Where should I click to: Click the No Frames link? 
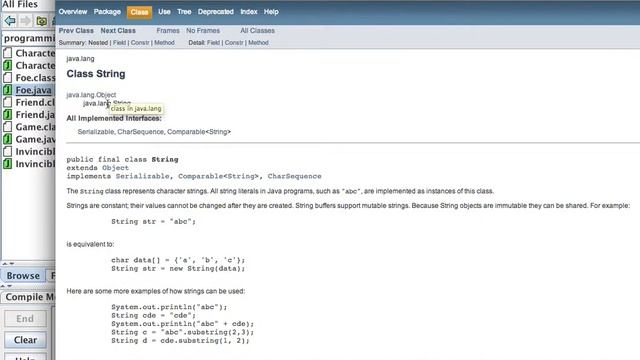pyautogui.click(x=203, y=31)
